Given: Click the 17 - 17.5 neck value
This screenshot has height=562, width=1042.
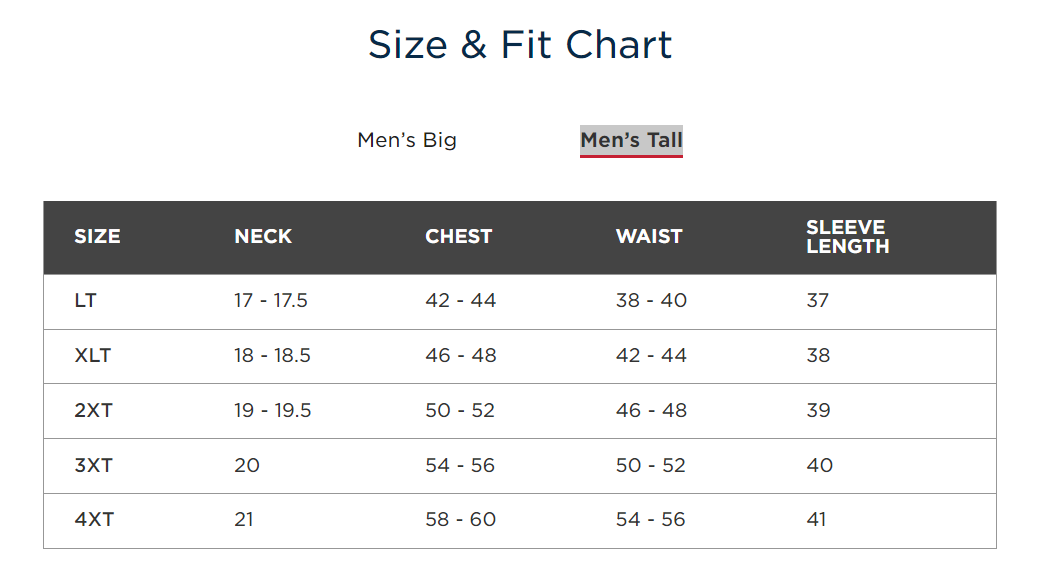Looking at the screenshot, I should click(270, 300).
